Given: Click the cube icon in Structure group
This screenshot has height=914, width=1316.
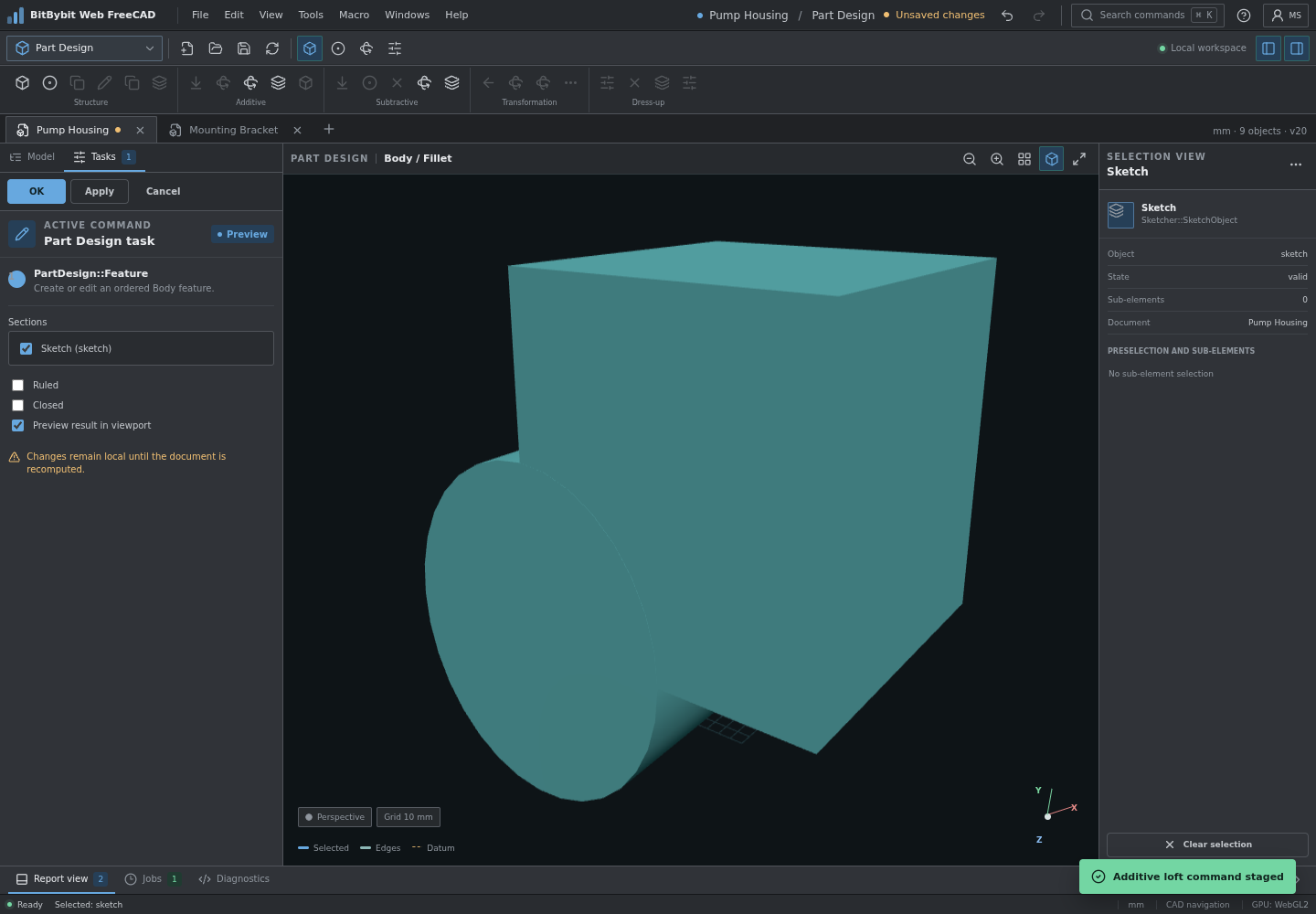Looking at the screenshot, I should 23,83.
